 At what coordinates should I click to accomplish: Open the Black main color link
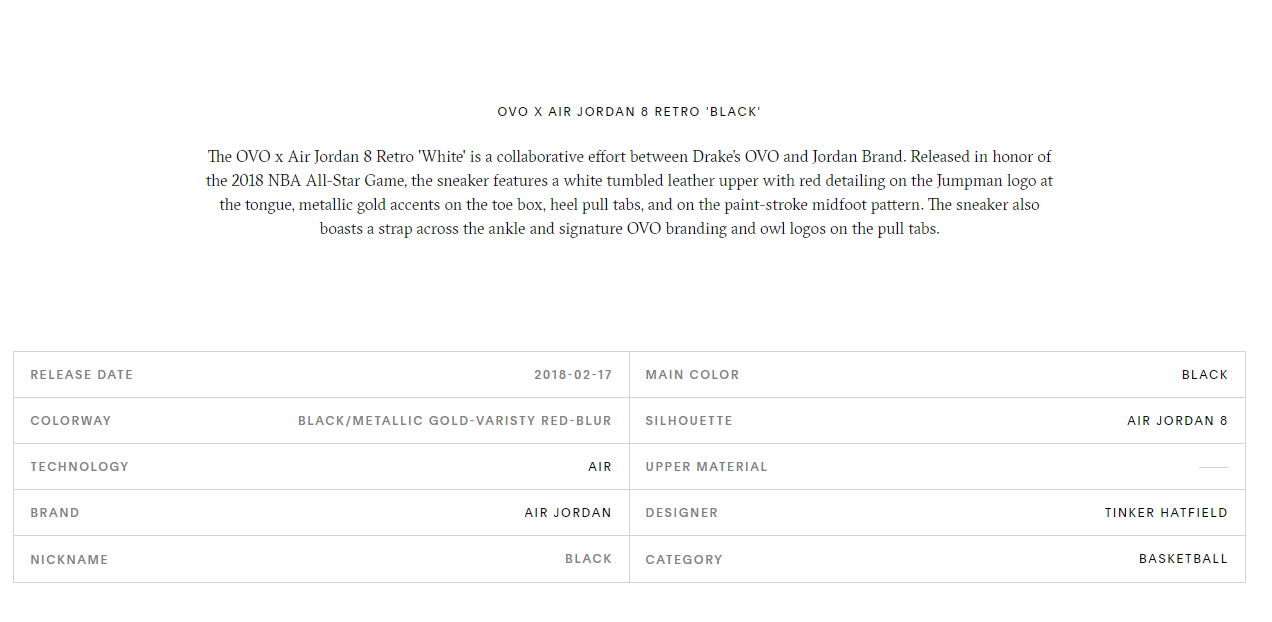[x=1205, y=375]
